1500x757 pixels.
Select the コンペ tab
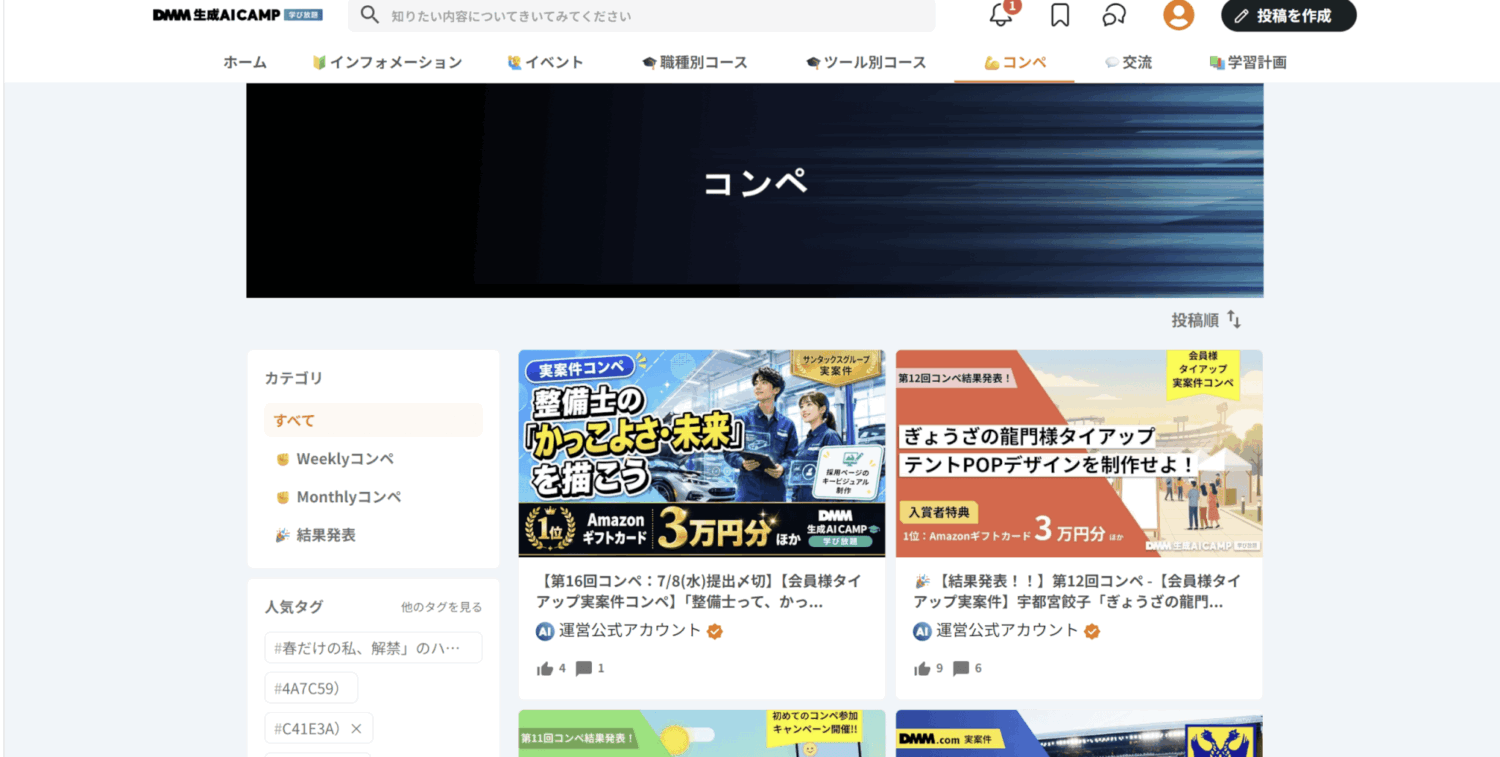[x=1015, y=62]
